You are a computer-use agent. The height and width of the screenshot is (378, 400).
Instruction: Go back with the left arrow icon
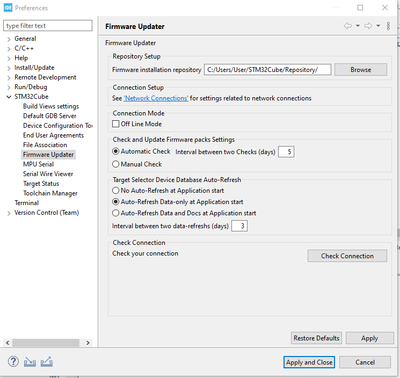coord(348,26)
